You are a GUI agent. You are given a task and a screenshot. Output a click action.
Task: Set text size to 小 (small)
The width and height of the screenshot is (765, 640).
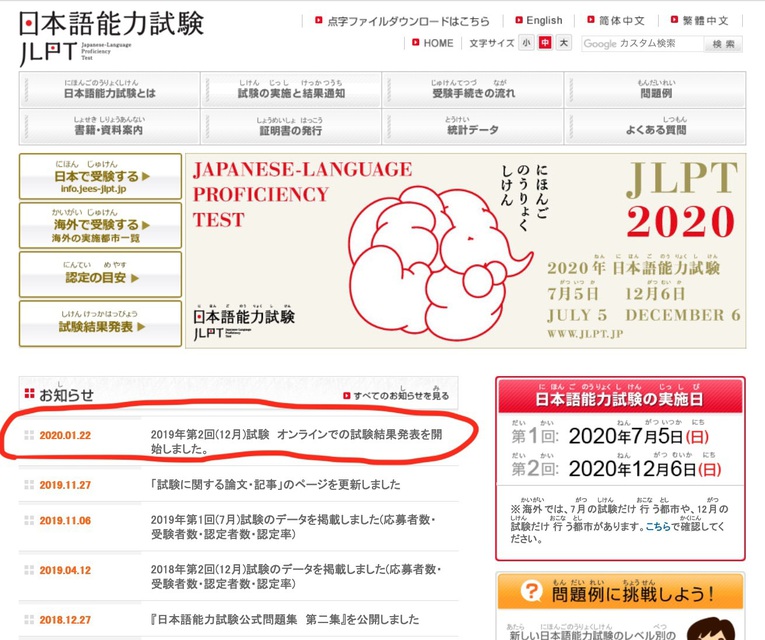[x=526, y=43]
